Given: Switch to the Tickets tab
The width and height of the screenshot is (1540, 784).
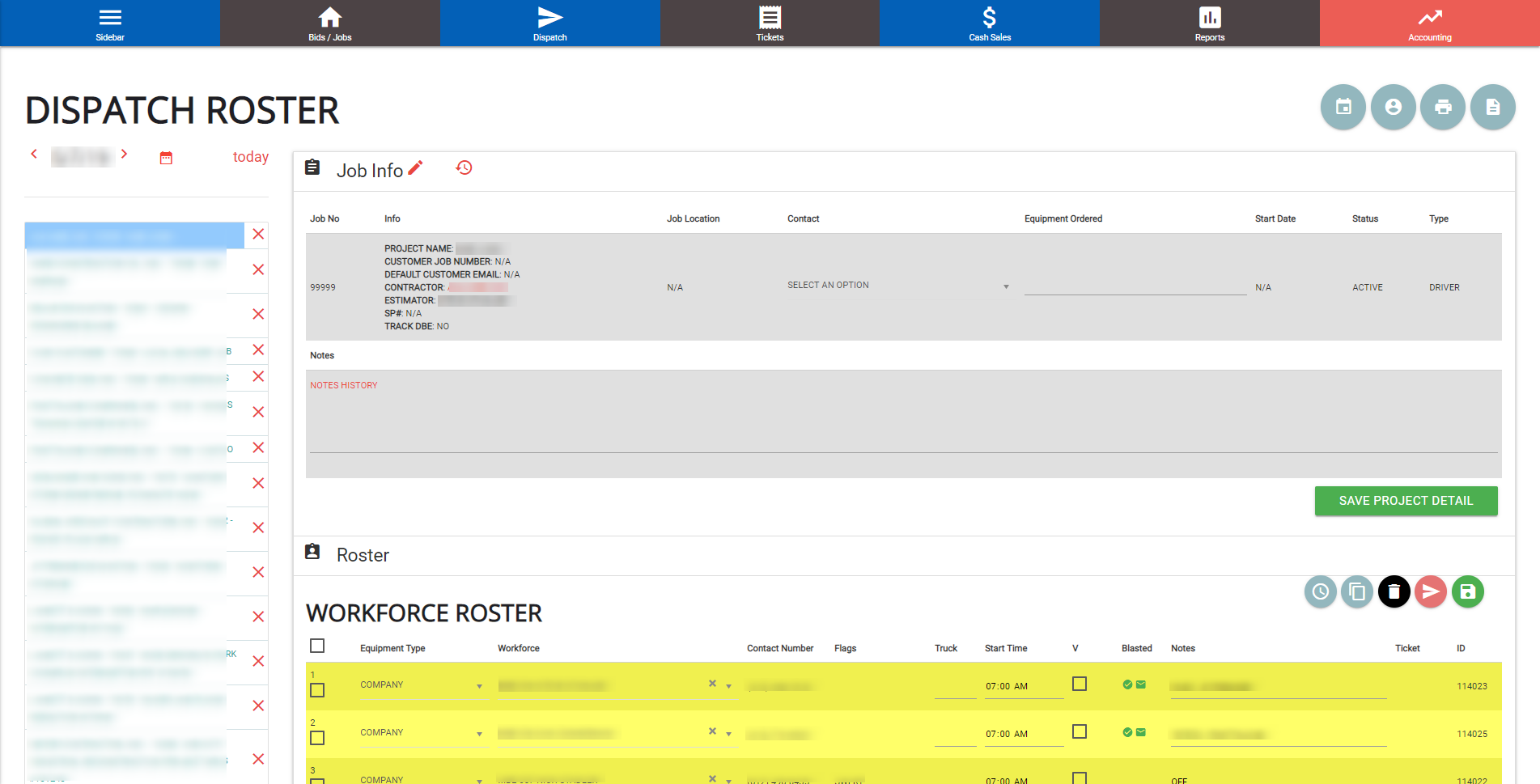Looking at the screenshot, I should tap(770, 23).
